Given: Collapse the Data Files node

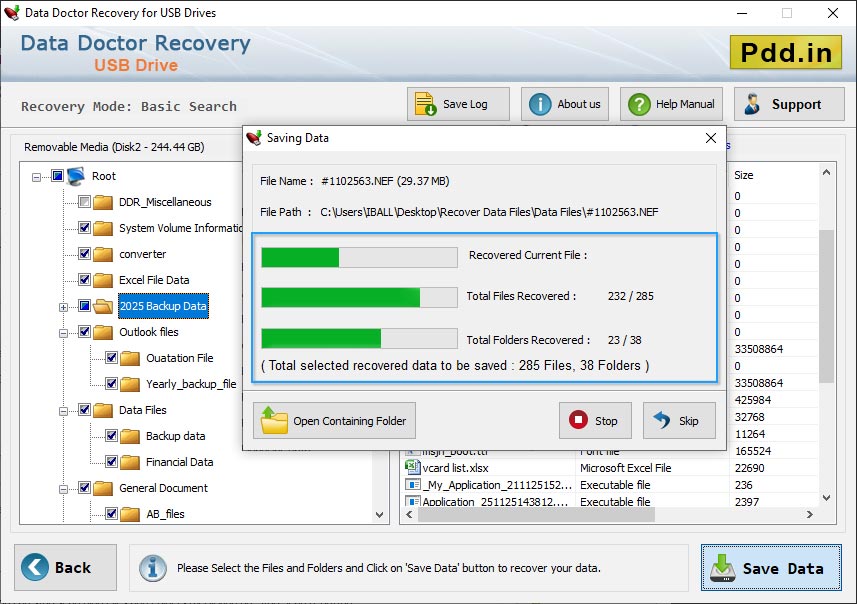Looking at the screenshot, I should (63, 411).
